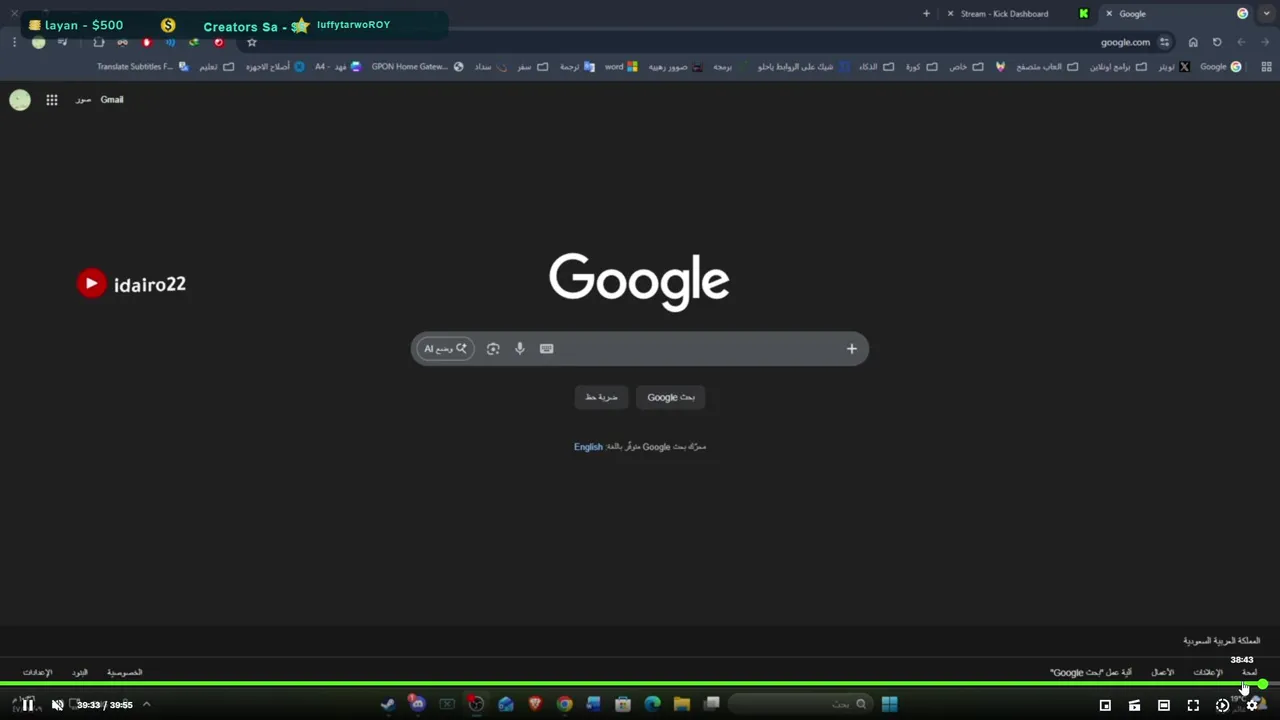The height and width of the screenshot is (720, 1280).
Task: Open the ترجمة translate bookmark
Action: [576, 67]
